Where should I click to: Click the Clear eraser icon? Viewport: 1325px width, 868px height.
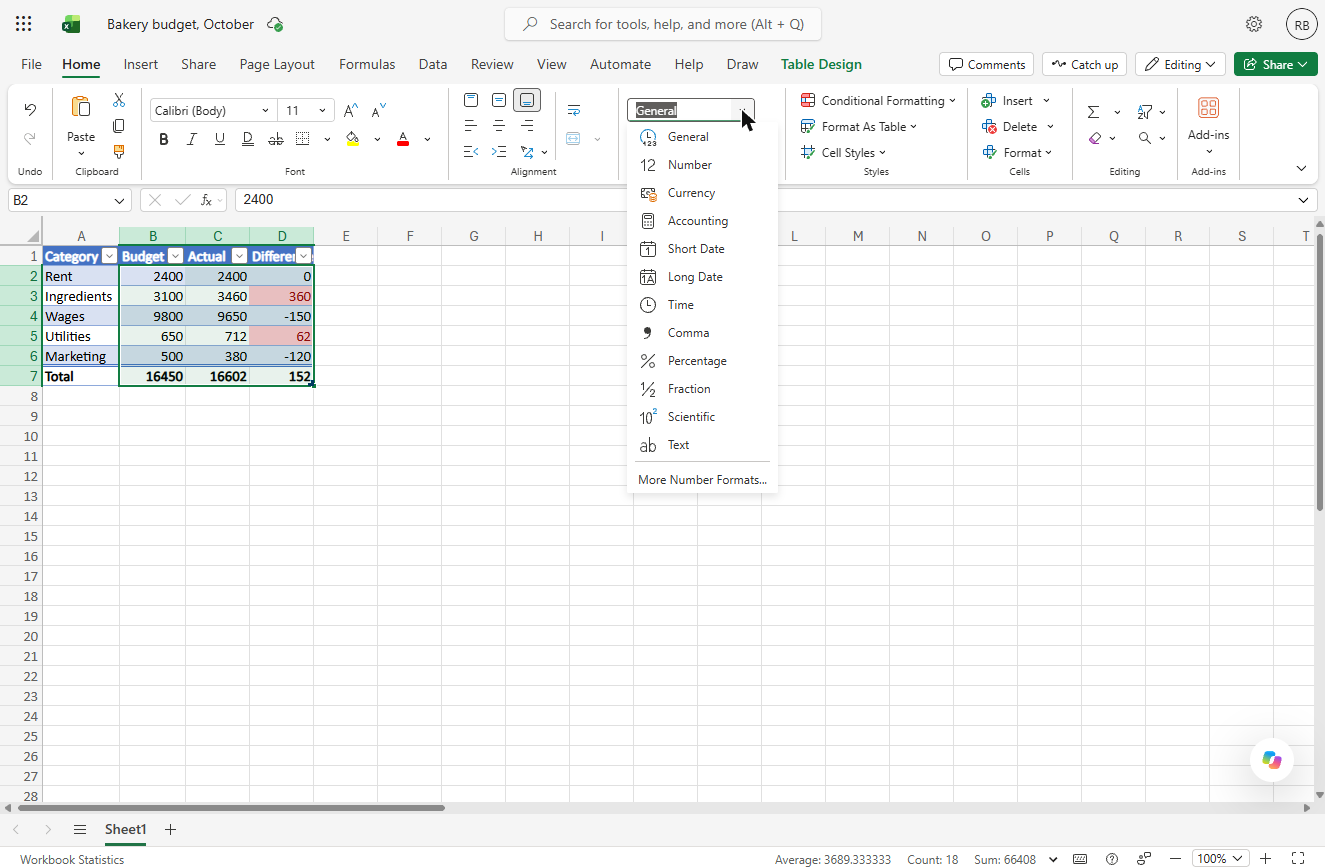tap(1094, 138)
